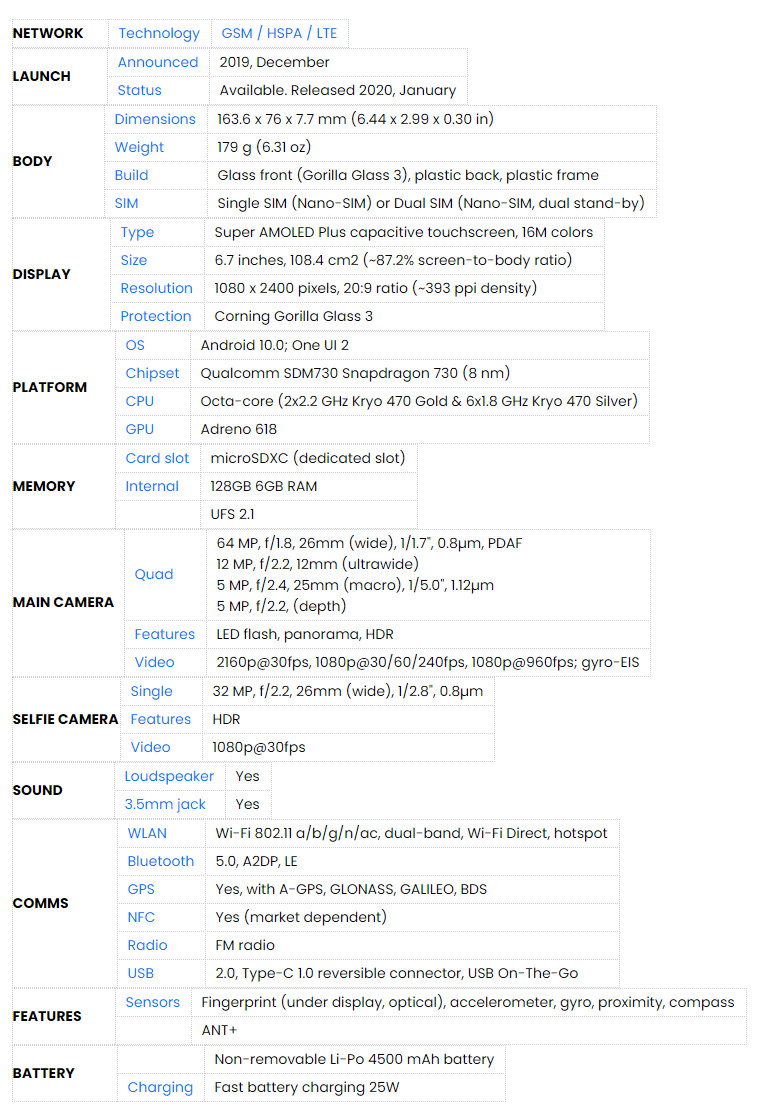Click the '179 g (6.31 oz)' weight value

264,147
